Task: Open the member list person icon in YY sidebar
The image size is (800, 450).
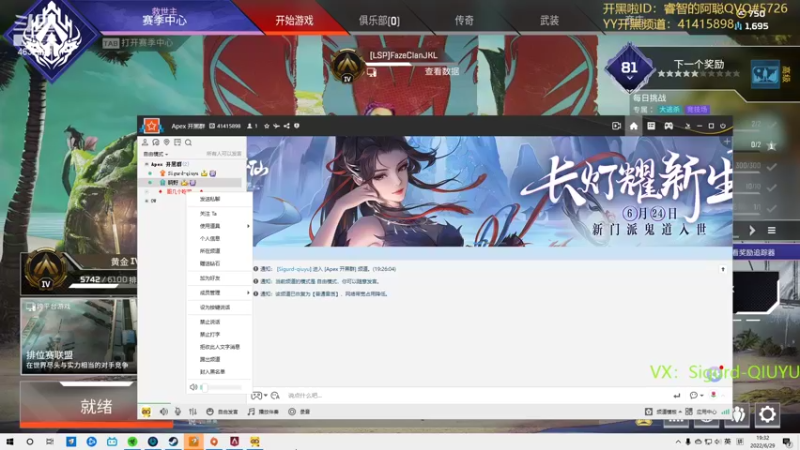Action: click(145, 142)
